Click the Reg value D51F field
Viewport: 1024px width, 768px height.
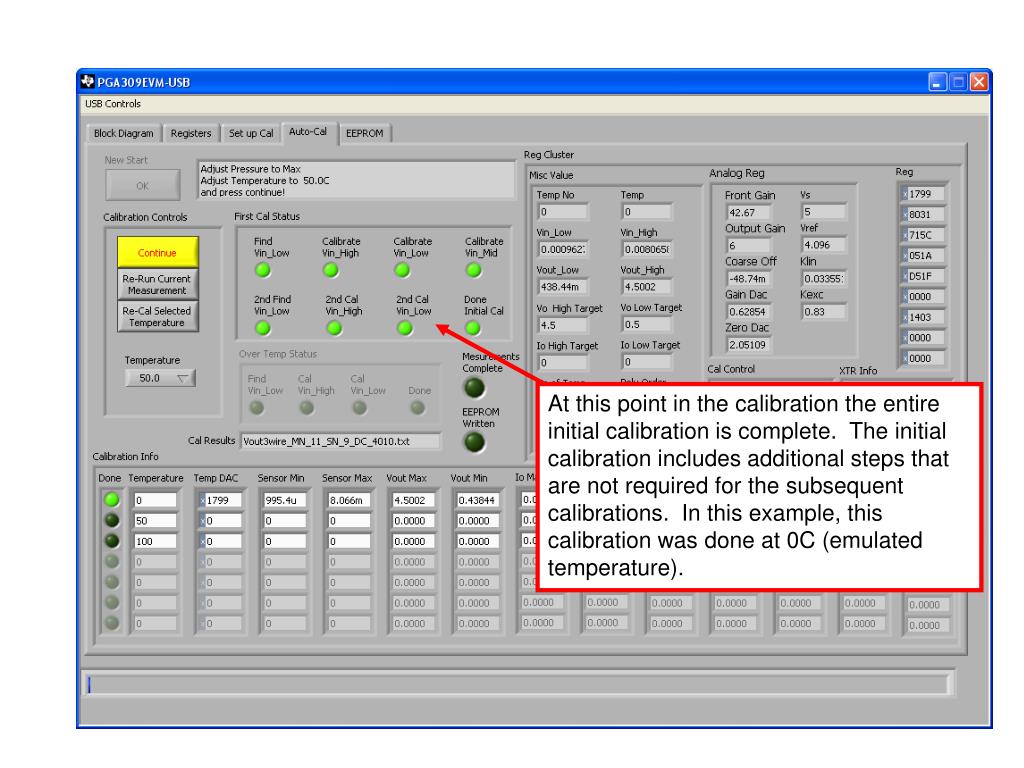coord(923,276)
